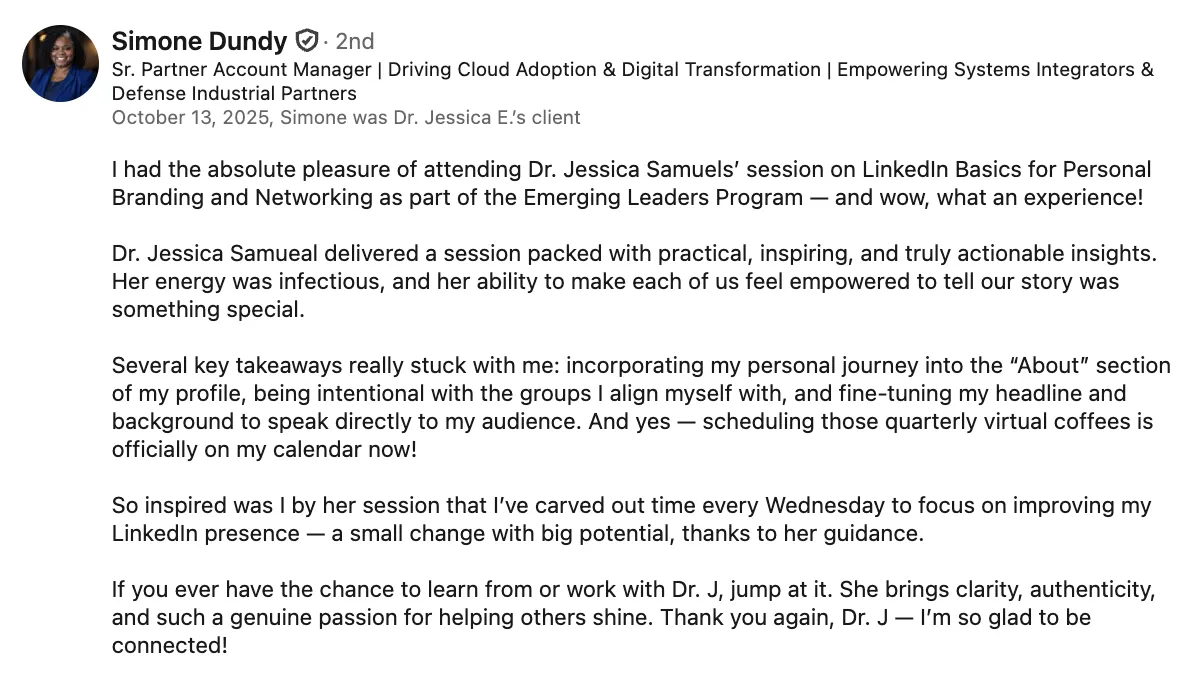Open Simone Dundy's profile photo
This screenshot has width=1192, height=678.
coord(60,63)
